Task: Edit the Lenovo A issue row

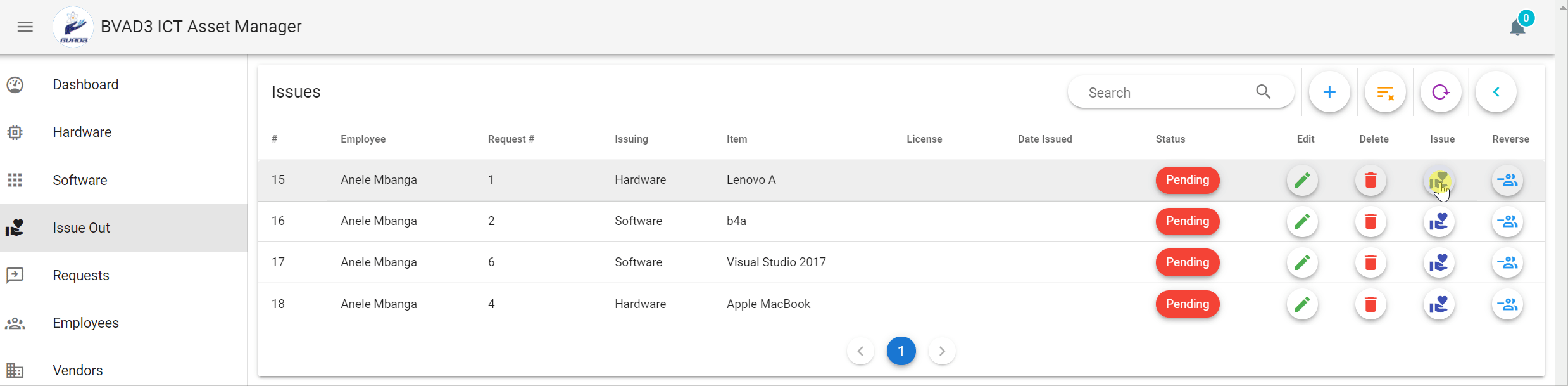Action: pyautogui.click(x=1302, y=181)
